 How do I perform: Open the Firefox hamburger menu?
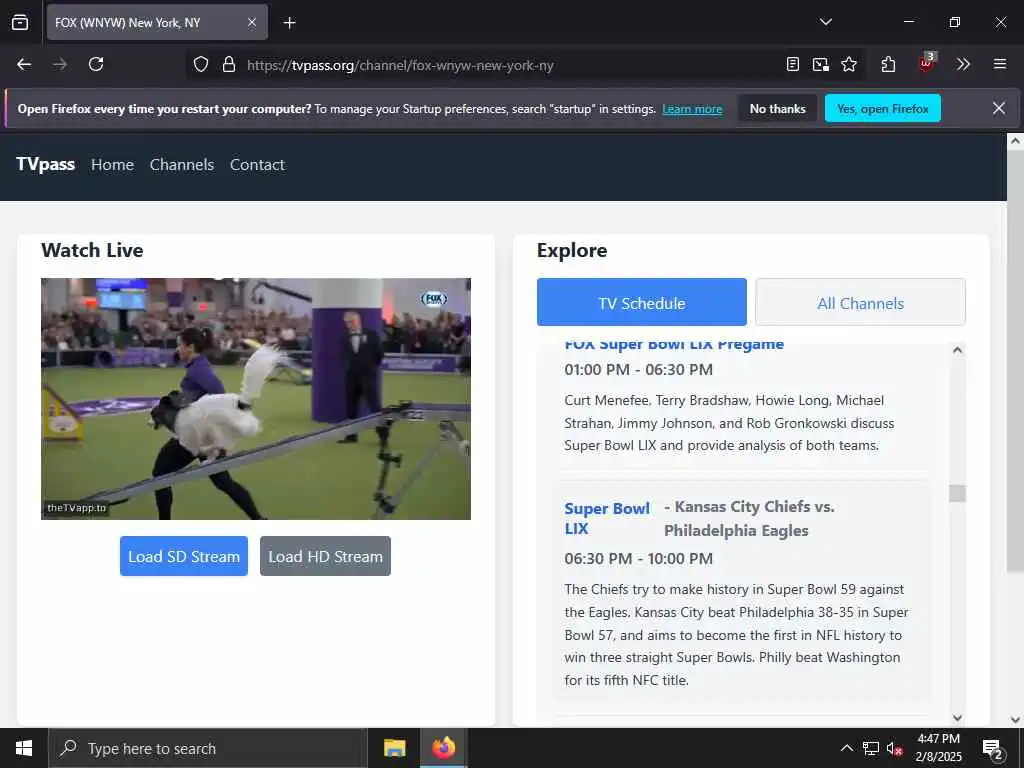tap(1000, 64)
